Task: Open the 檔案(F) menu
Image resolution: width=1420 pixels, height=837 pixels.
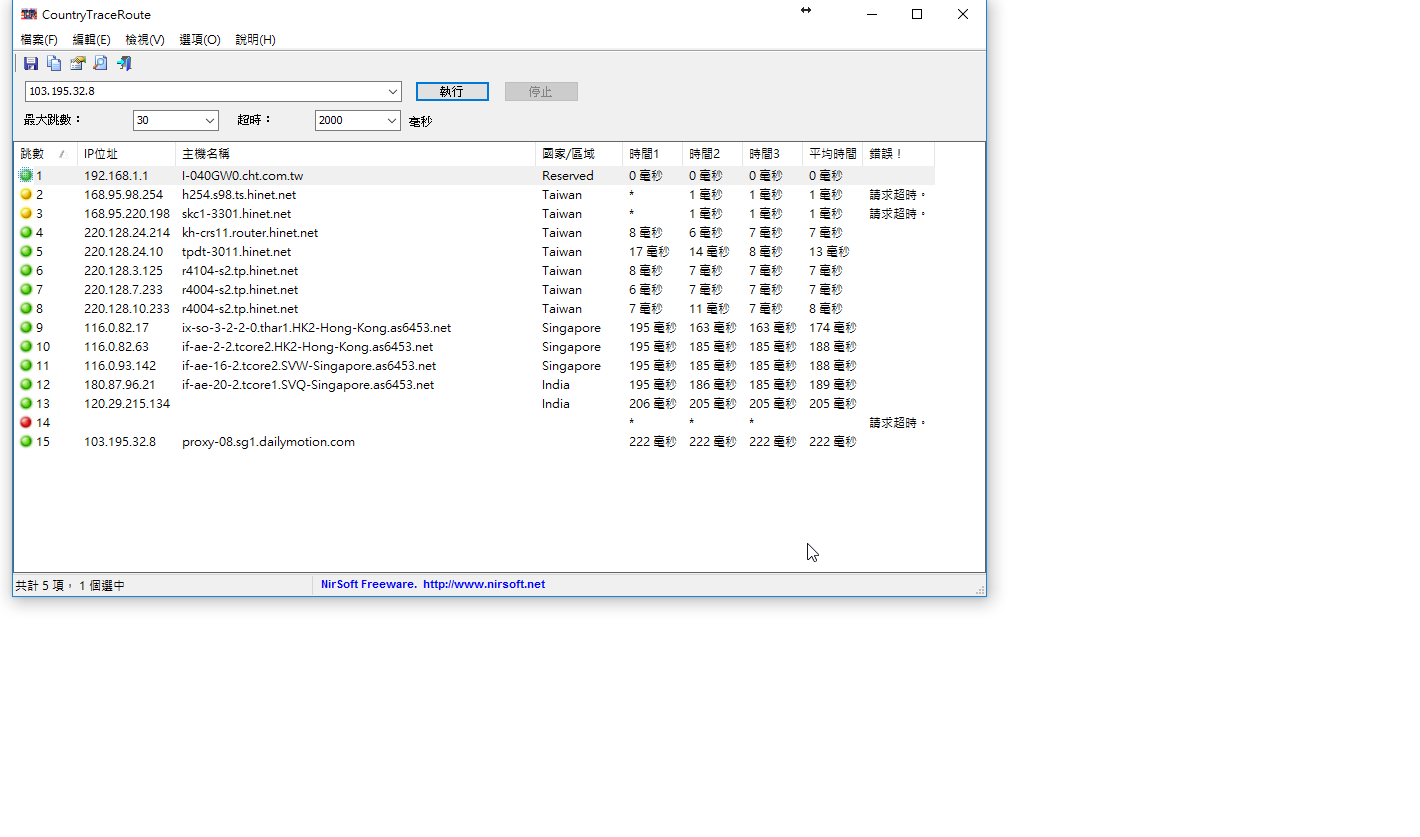Action: coord(39,40)
